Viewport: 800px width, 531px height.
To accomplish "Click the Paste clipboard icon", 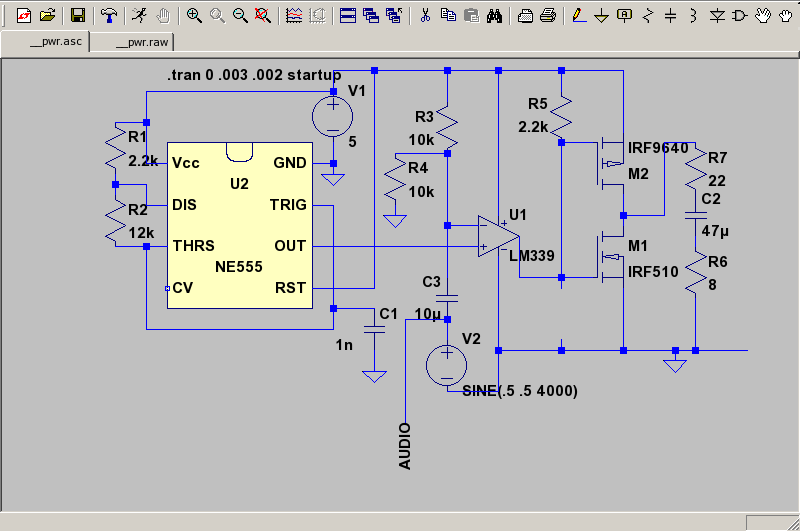I will pos(471,16).
